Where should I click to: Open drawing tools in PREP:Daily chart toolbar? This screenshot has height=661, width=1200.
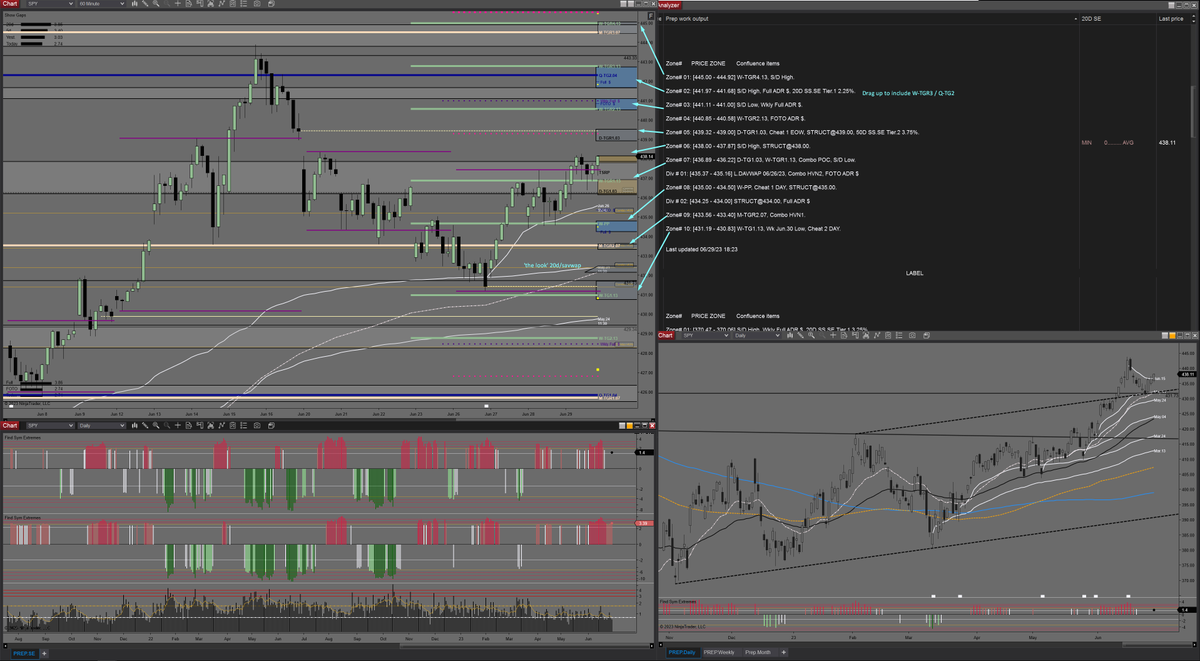click(800, 335)
